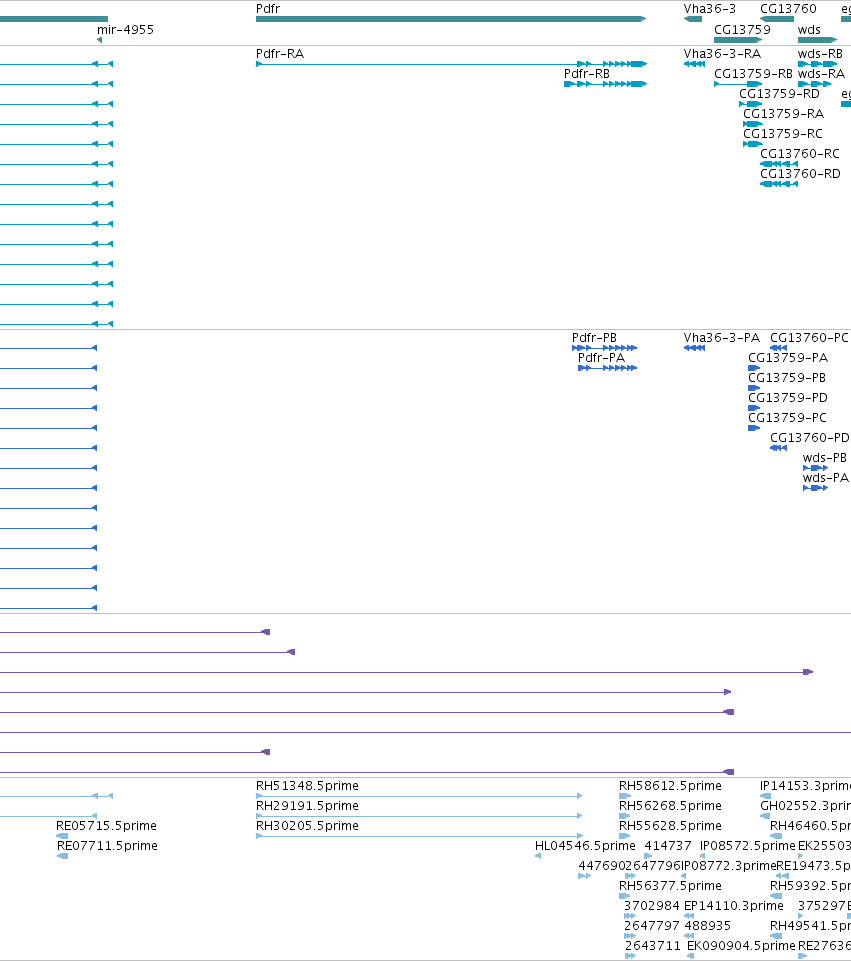Image resolution: width=851 pixels, height=961 pixels.
Task: Open the EP14110.3prime EST label
Action: point(733,906)
